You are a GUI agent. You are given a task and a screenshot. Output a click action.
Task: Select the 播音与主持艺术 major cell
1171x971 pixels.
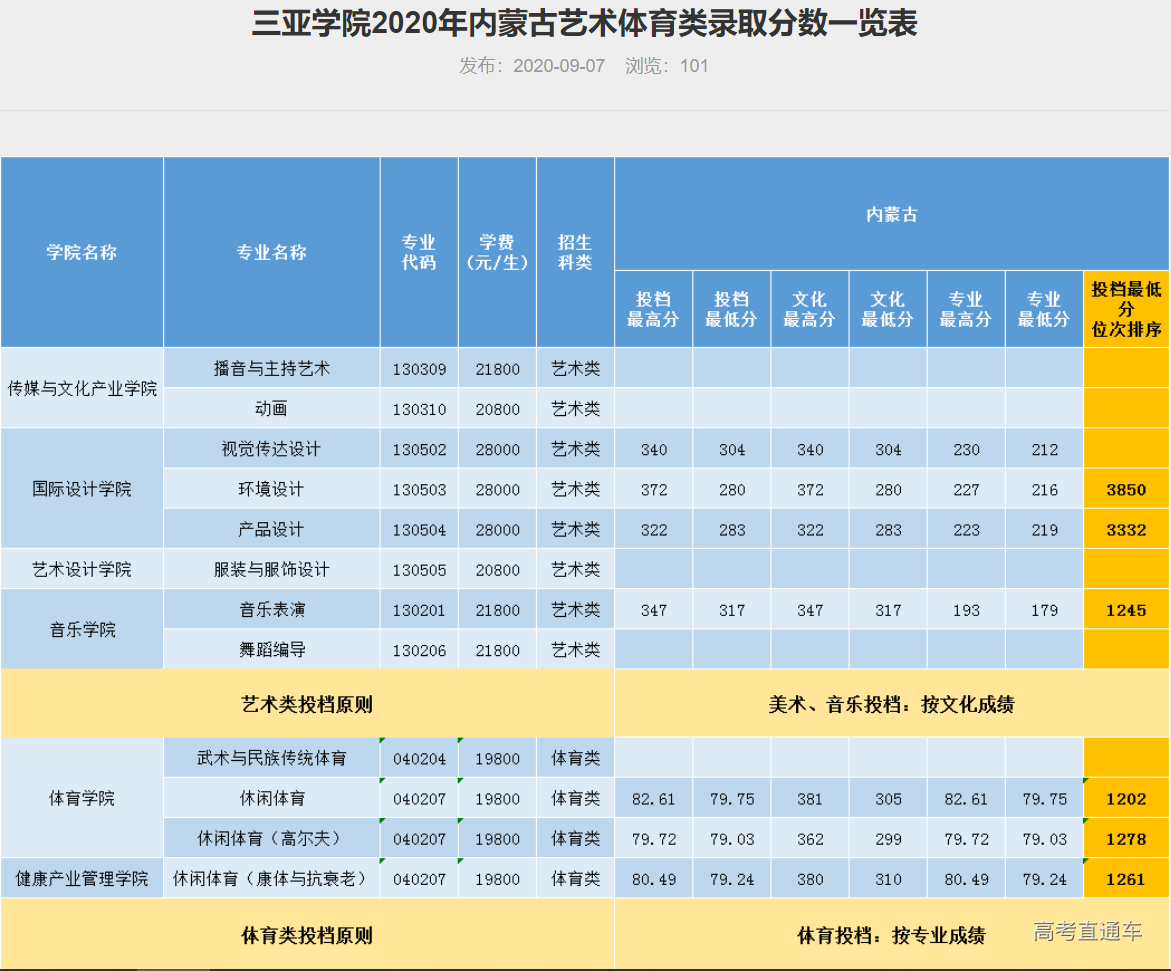pyautogui.click(x=271, y=368)
